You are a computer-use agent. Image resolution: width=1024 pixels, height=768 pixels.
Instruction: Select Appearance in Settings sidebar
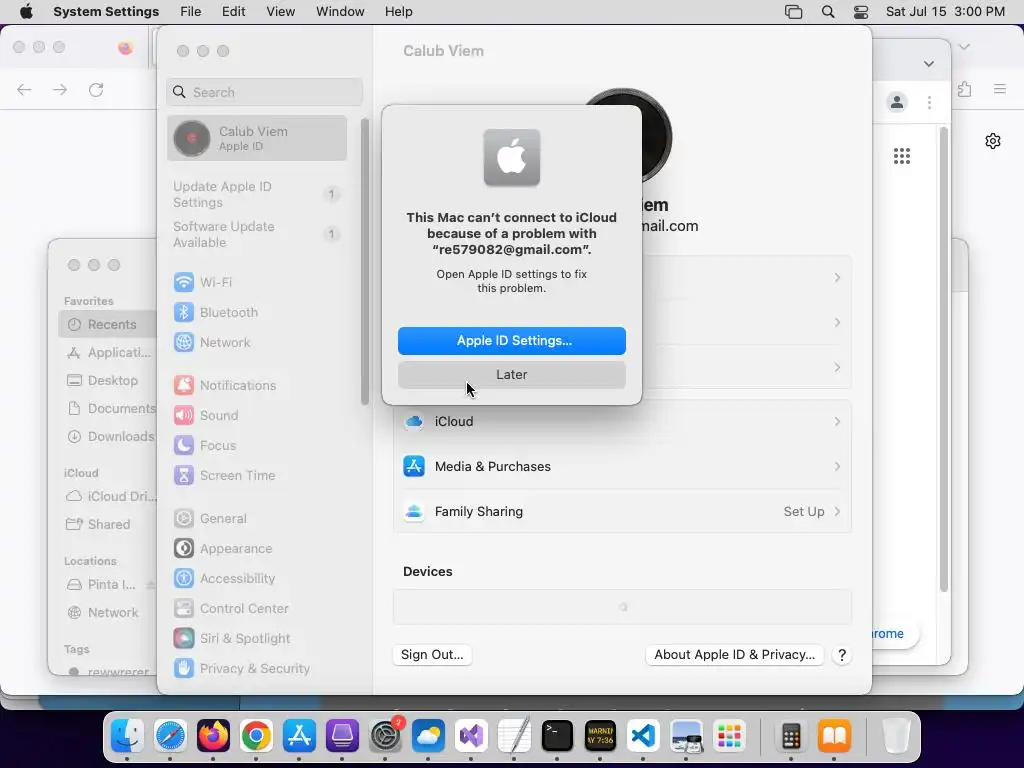pos(257,549)
